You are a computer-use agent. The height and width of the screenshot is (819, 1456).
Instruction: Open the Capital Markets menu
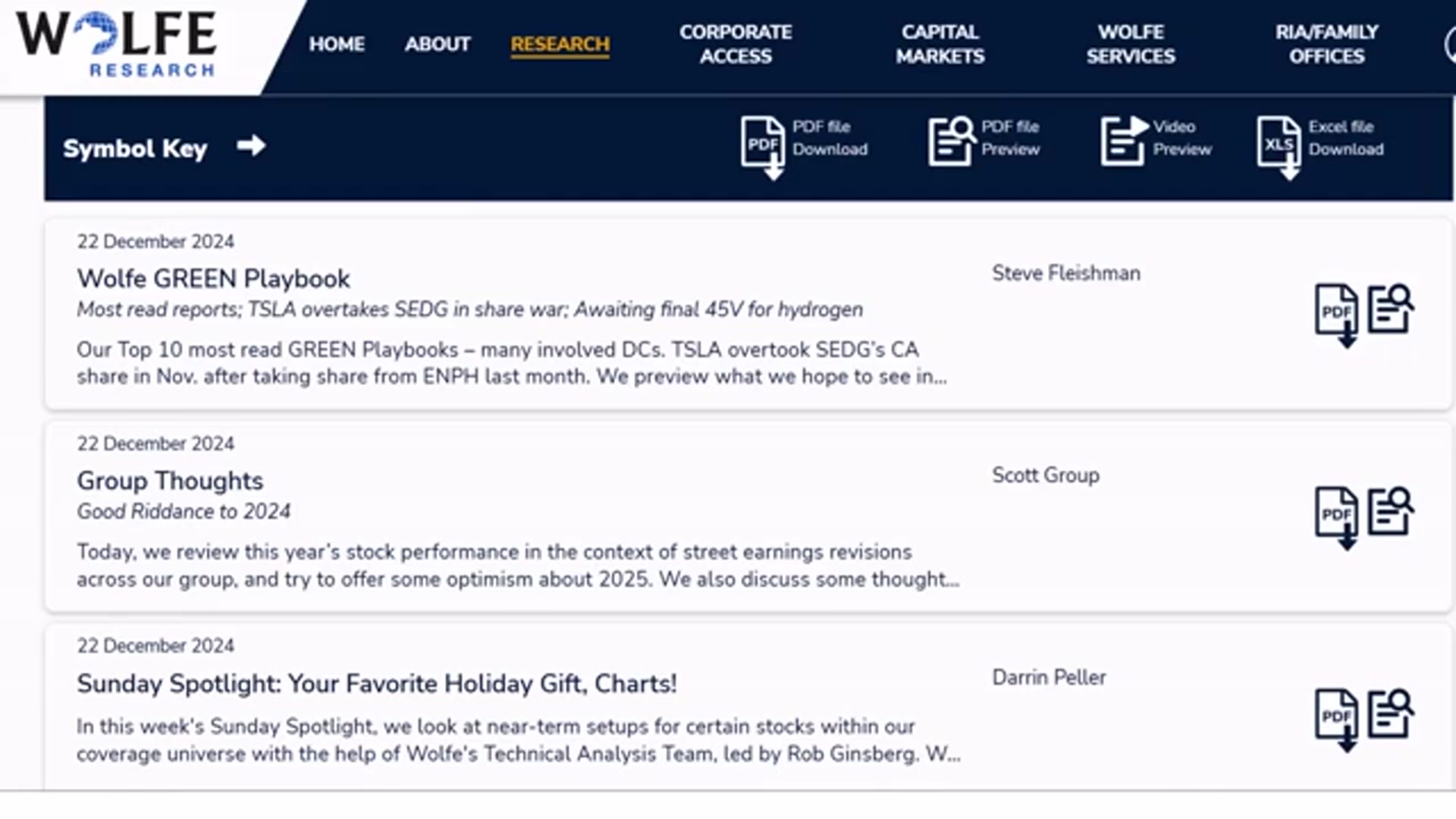[940, 44]
